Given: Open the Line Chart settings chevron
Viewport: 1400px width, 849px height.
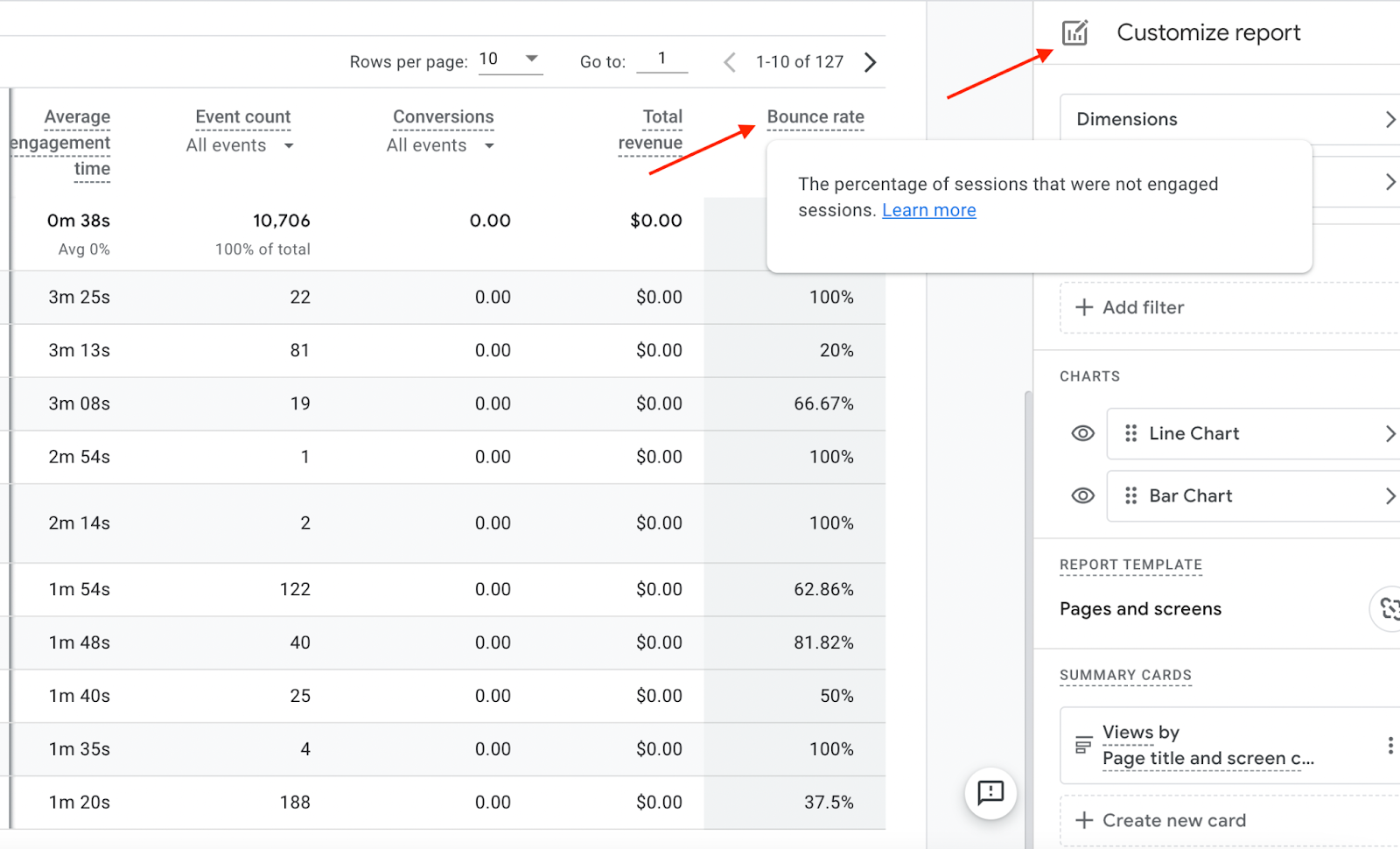Looking at the screenshot, I should (x=1389, y=434).
